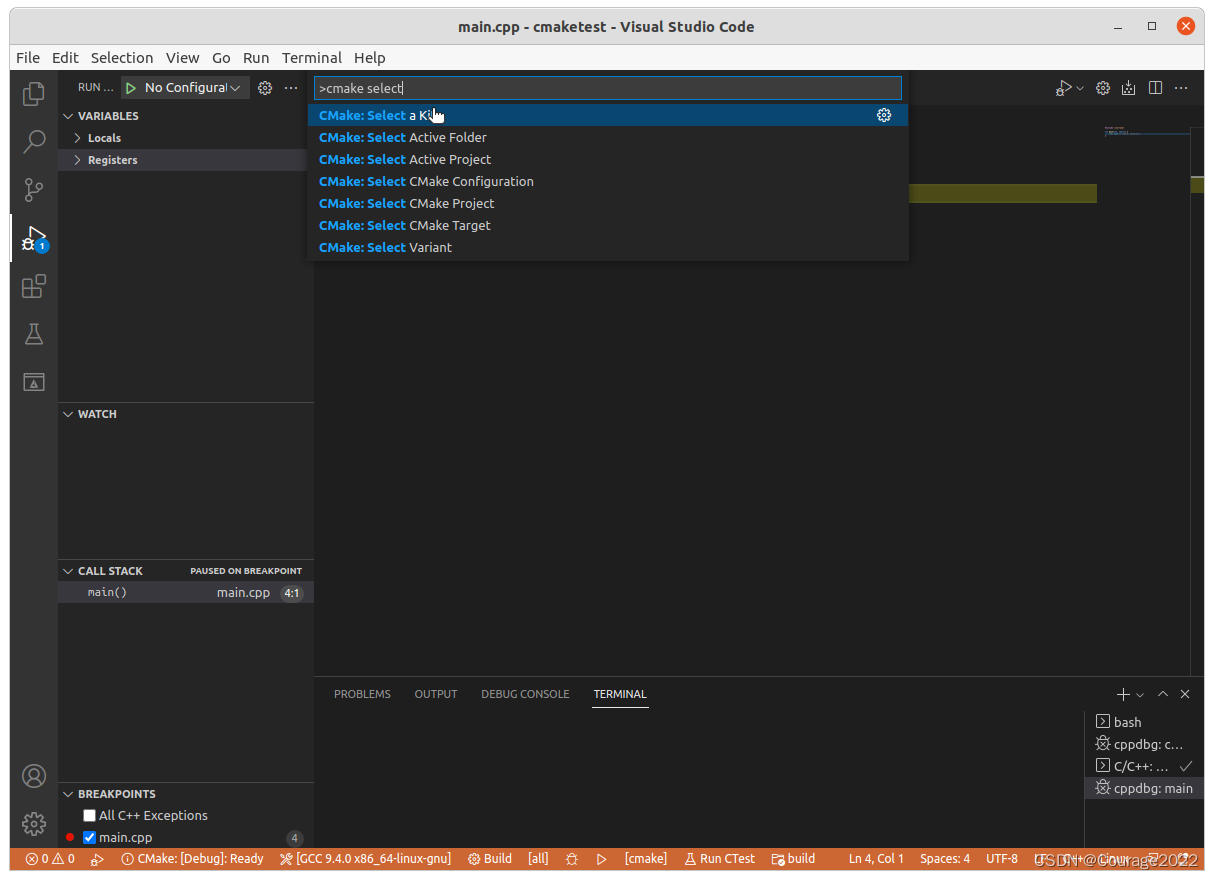
Task: Open the Terminal menu
Action: 312,58
